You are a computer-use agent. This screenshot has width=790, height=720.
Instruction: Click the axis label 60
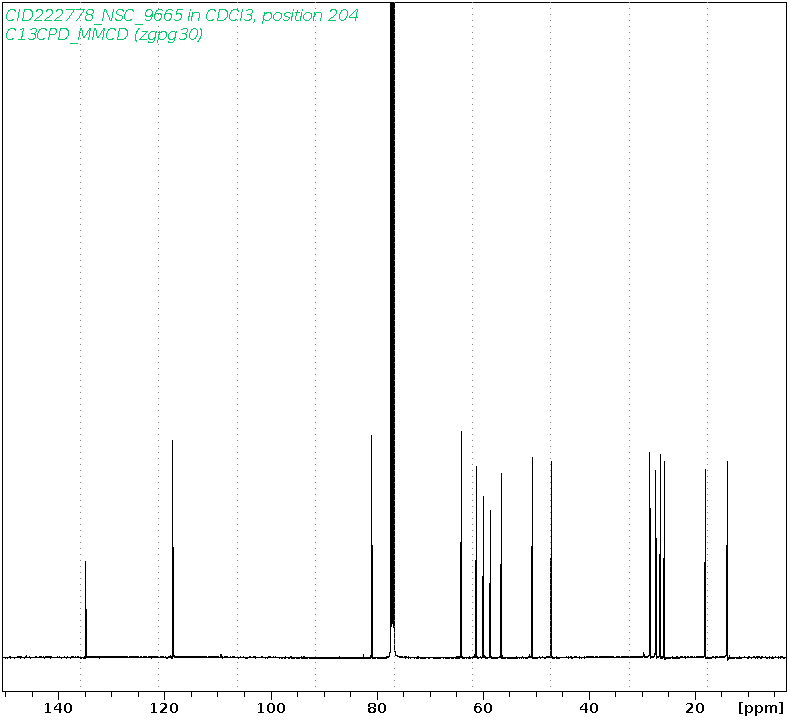pos(483,708)
